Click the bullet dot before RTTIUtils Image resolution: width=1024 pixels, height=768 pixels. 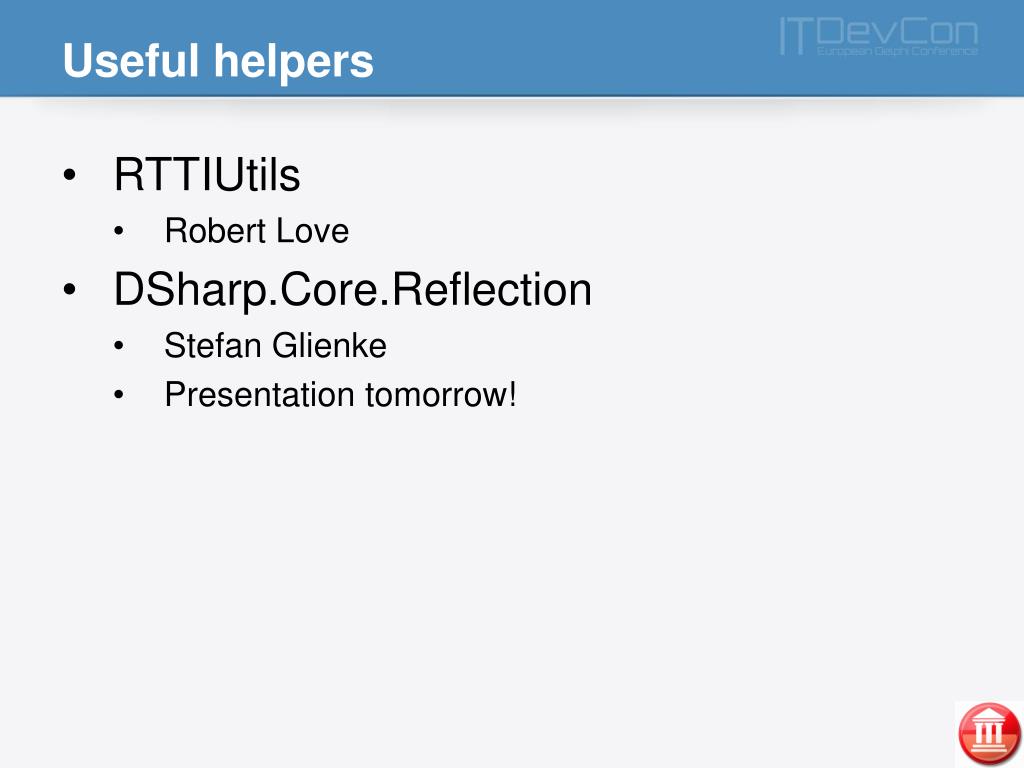click(x=70, y=175)
